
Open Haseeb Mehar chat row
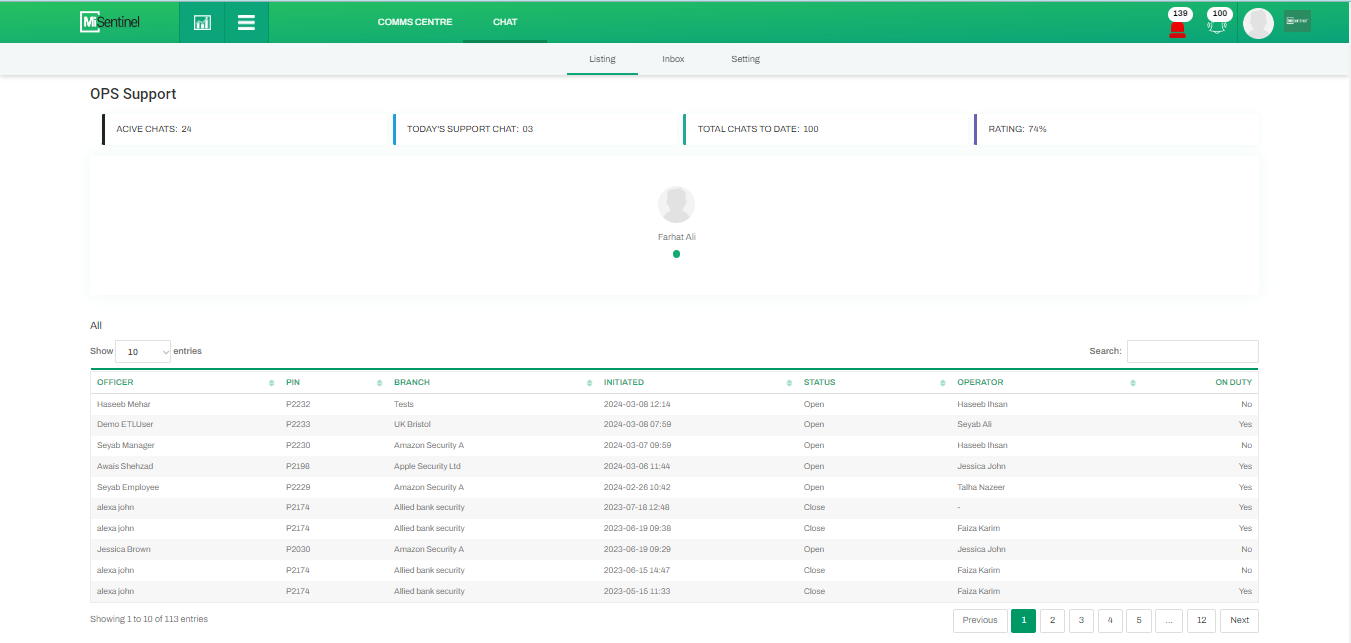[x=124, y=404]
